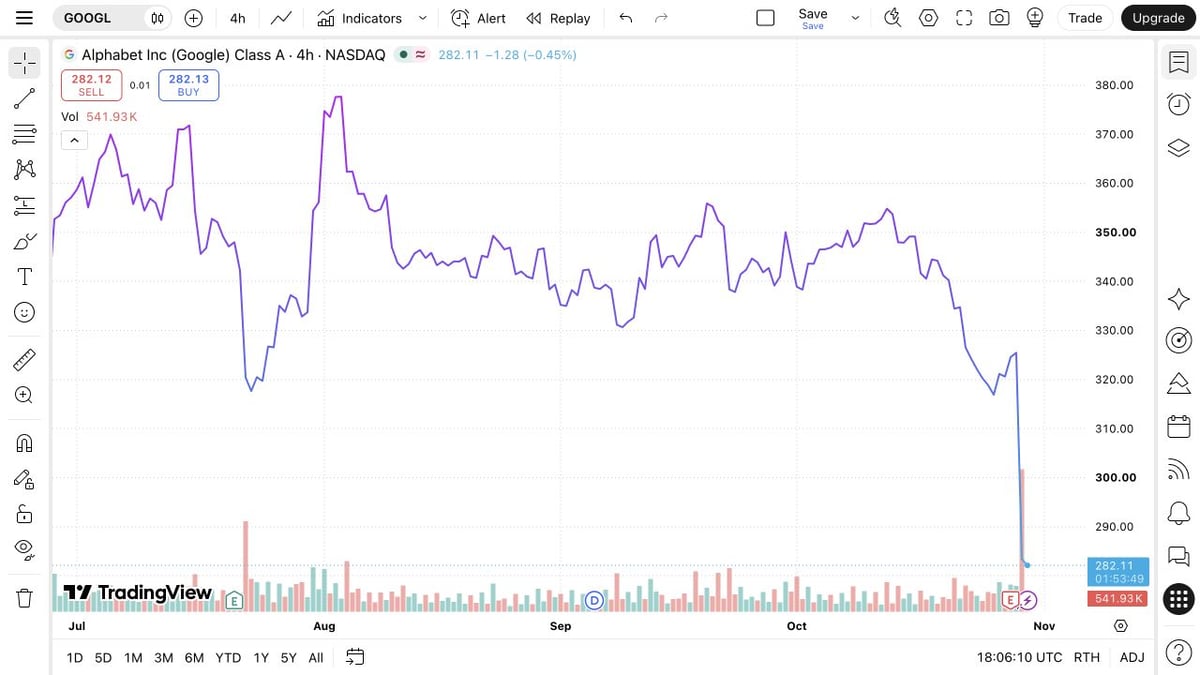The width and height of the screenshot is (1200, 675).
Task: Select the All date range
Action: point(316,657)
